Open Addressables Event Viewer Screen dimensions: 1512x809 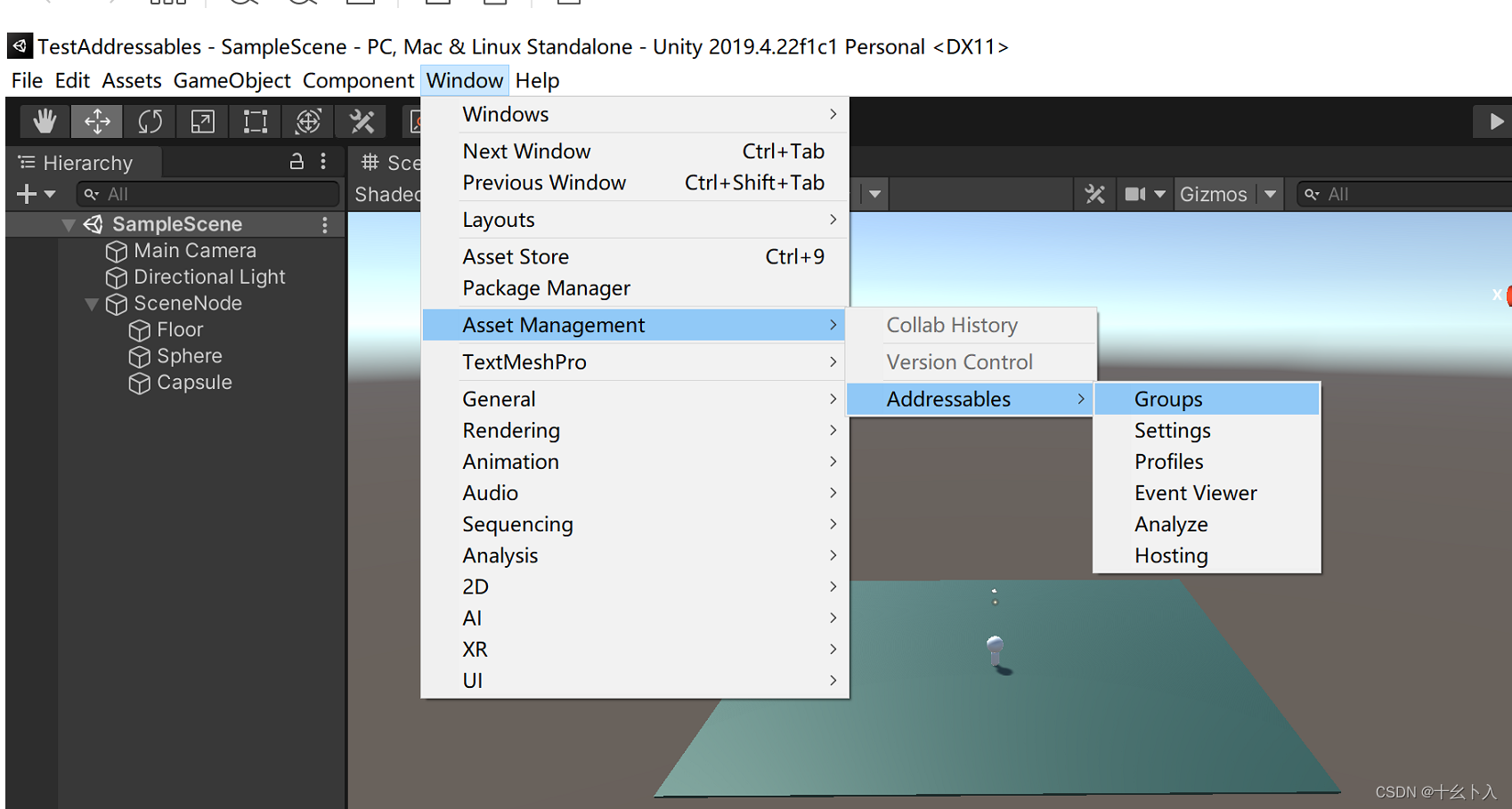(x=1207, y=493)
